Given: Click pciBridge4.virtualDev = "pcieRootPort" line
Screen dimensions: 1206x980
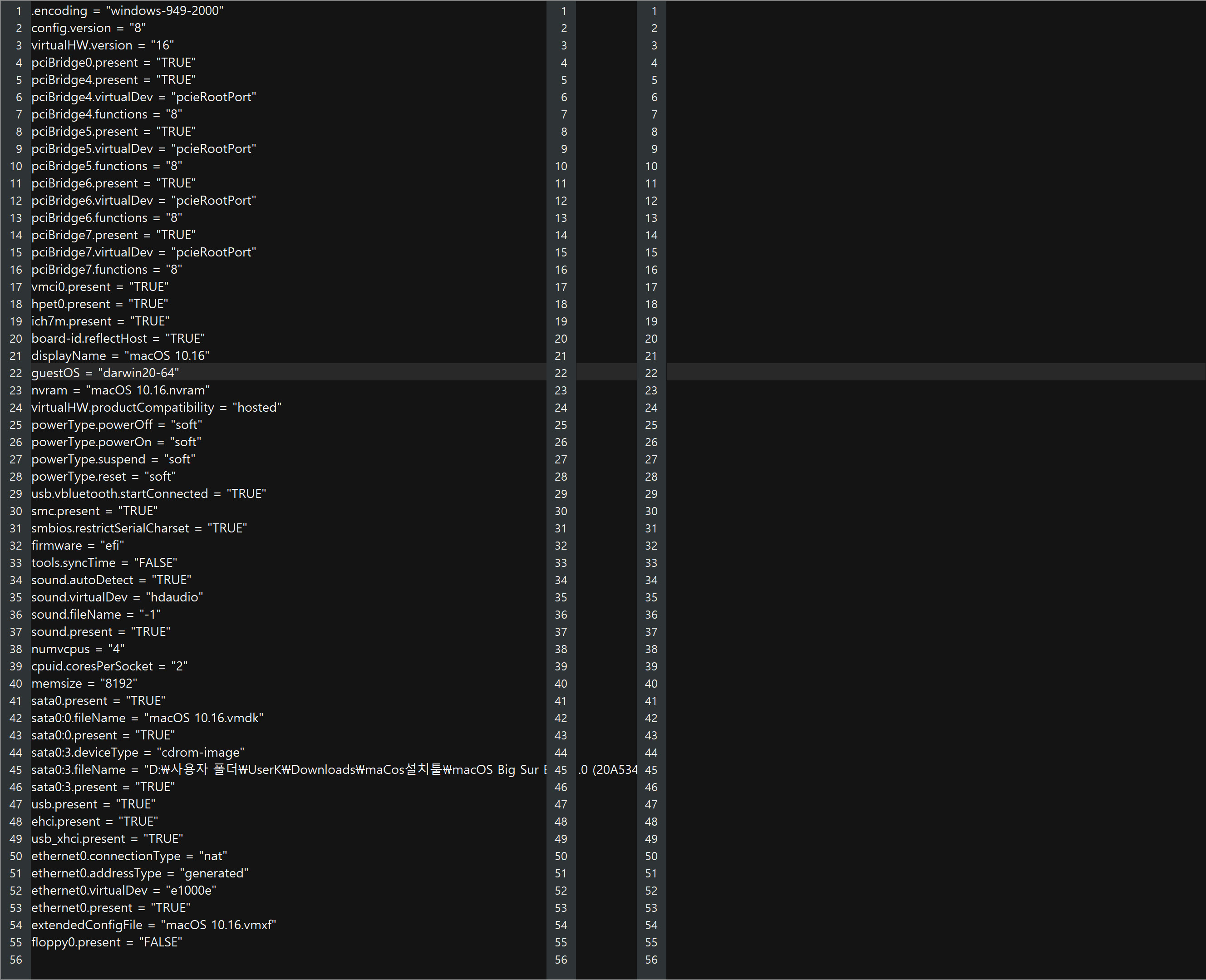Looking at the screenshot, I should click(x=143, y=97).
